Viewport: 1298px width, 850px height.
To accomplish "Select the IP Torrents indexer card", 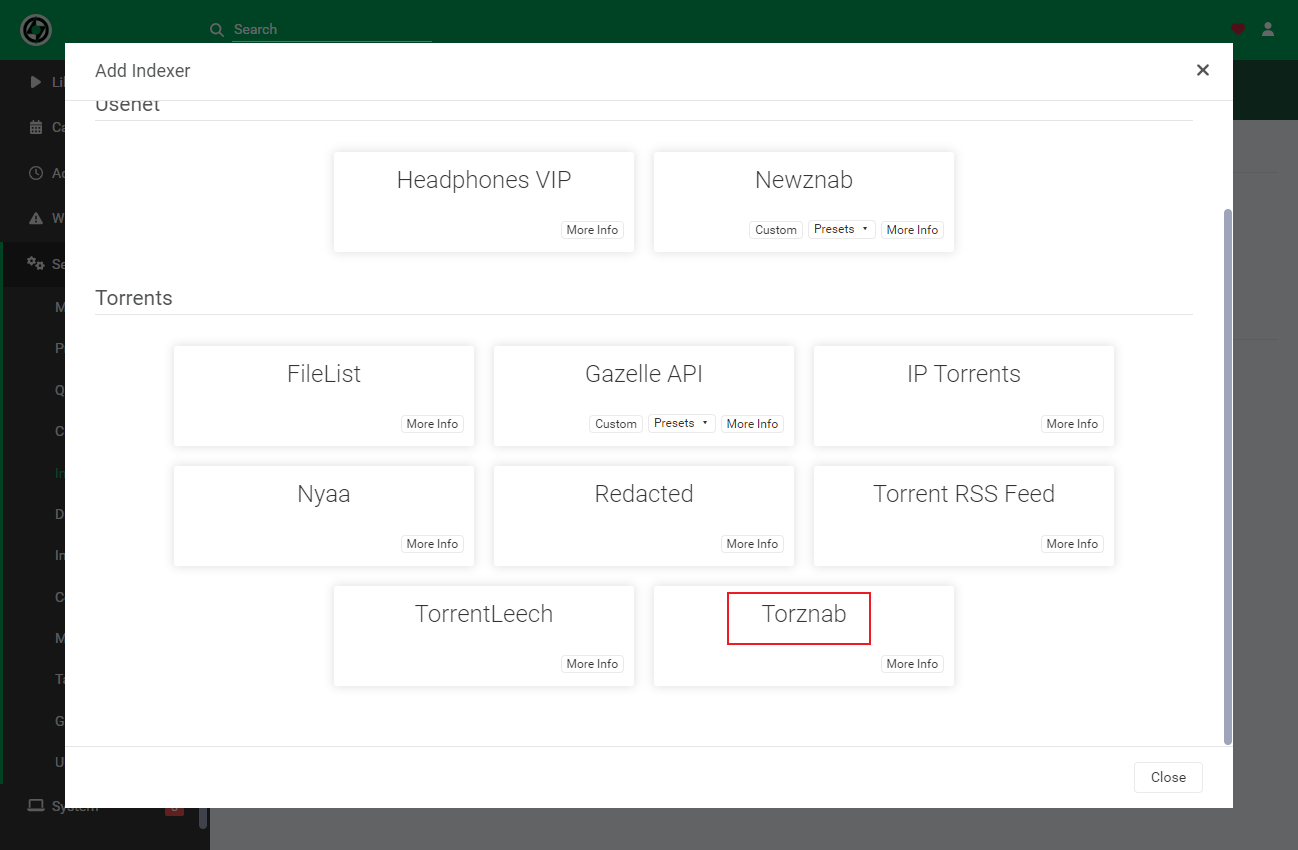I will coord(964,396).
